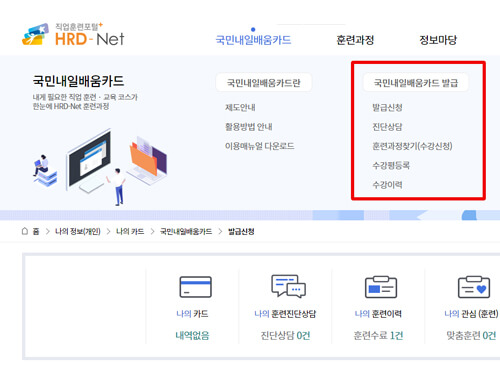This screenshot has width=500, height=370.
Task: Open the 국민내일배움카드 top menu
Action: click(253, 40)
